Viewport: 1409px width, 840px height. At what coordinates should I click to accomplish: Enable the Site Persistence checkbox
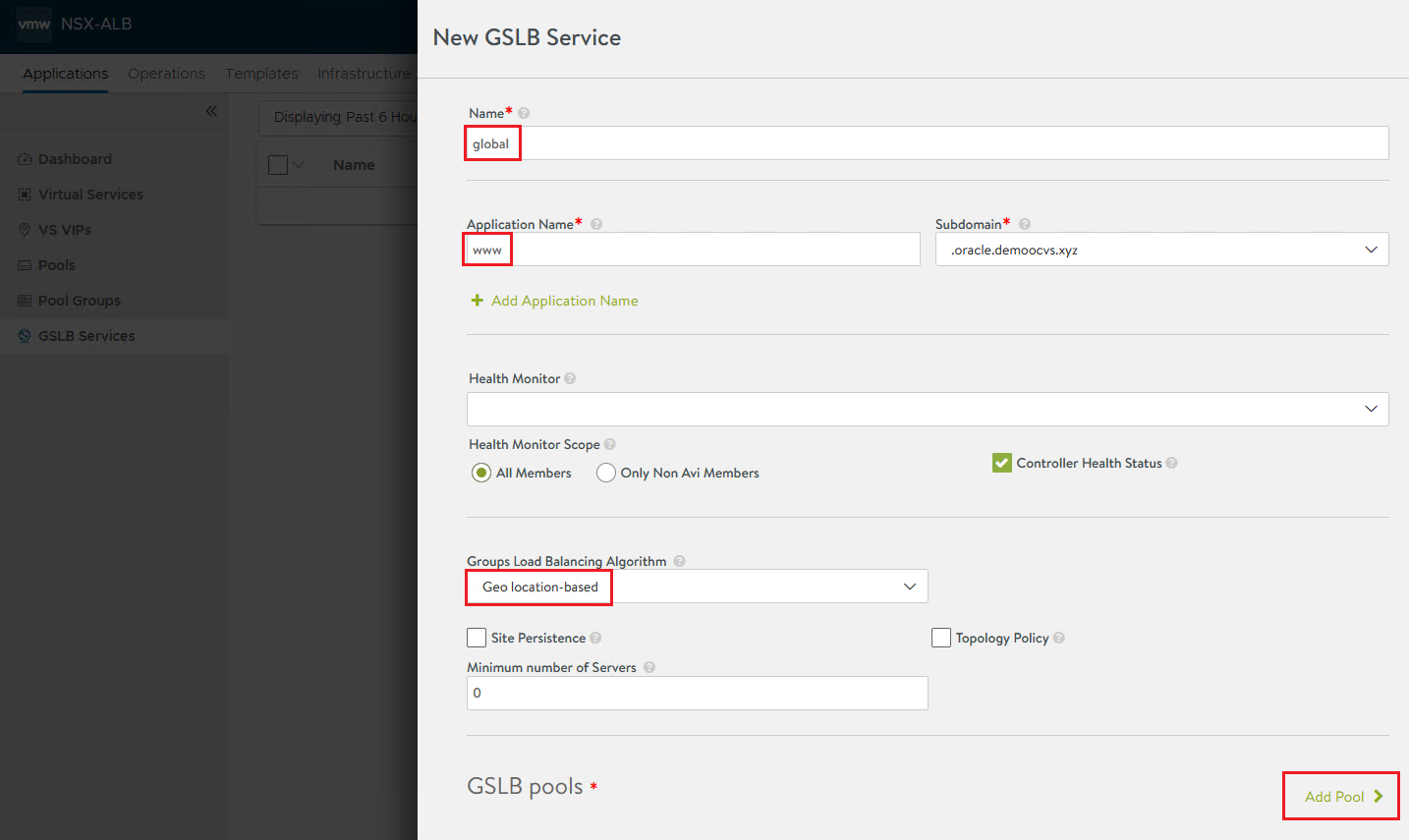pos(477,638)
